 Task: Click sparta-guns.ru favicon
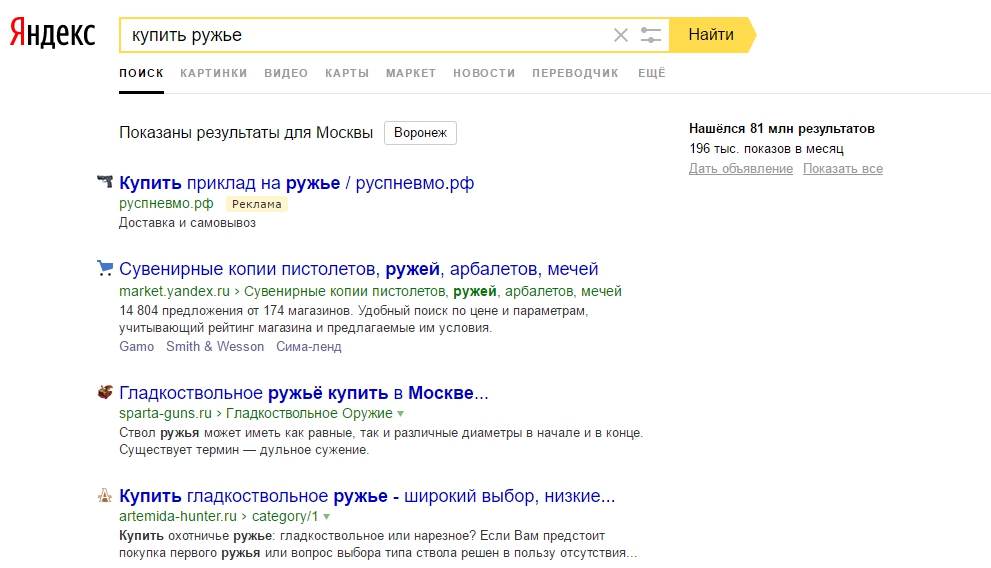tap(105, 392)
